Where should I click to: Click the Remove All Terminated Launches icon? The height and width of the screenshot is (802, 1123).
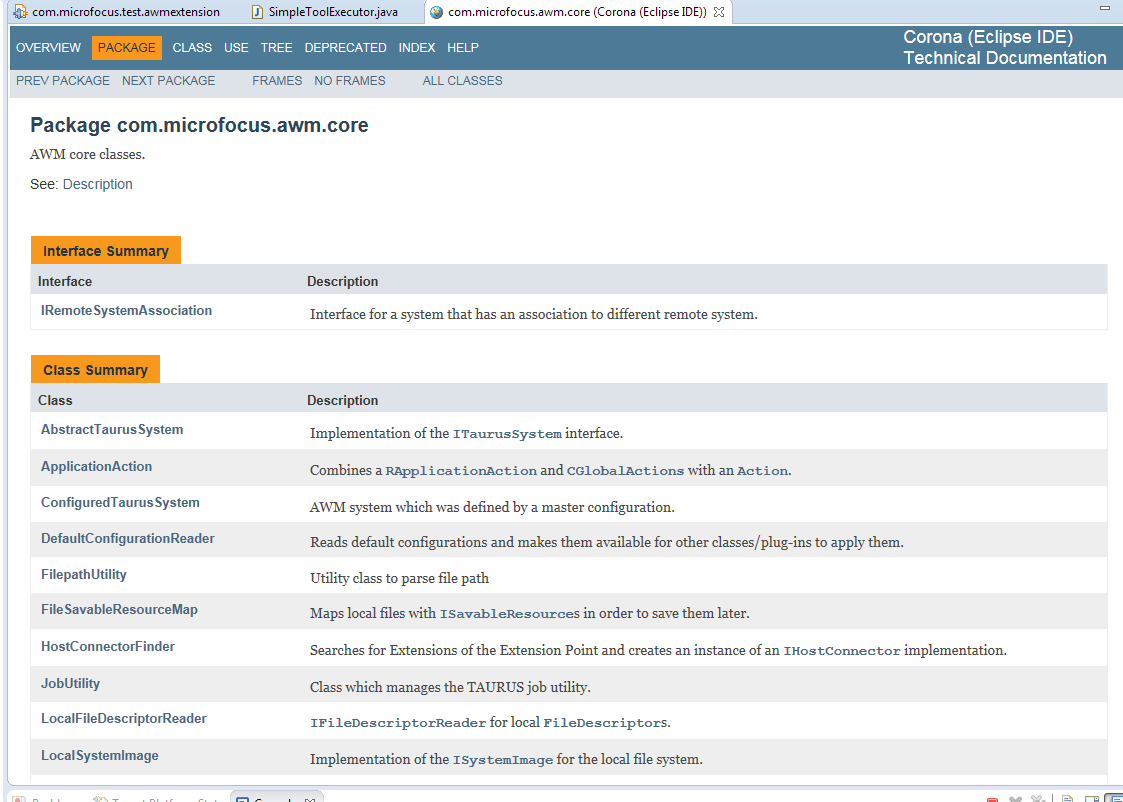pos(1036,796)
